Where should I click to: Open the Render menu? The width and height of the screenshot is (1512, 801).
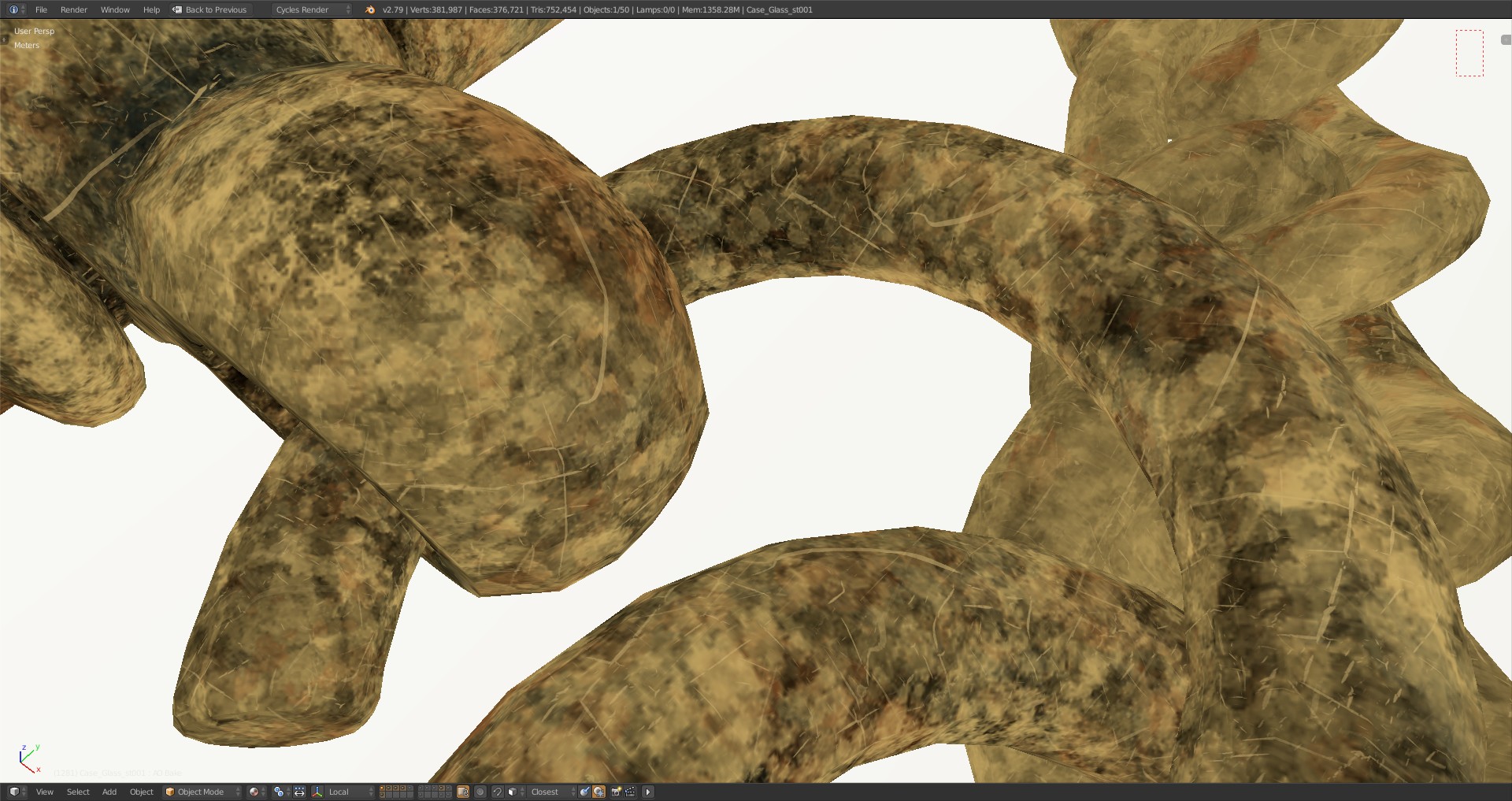[x=73, y=9]
